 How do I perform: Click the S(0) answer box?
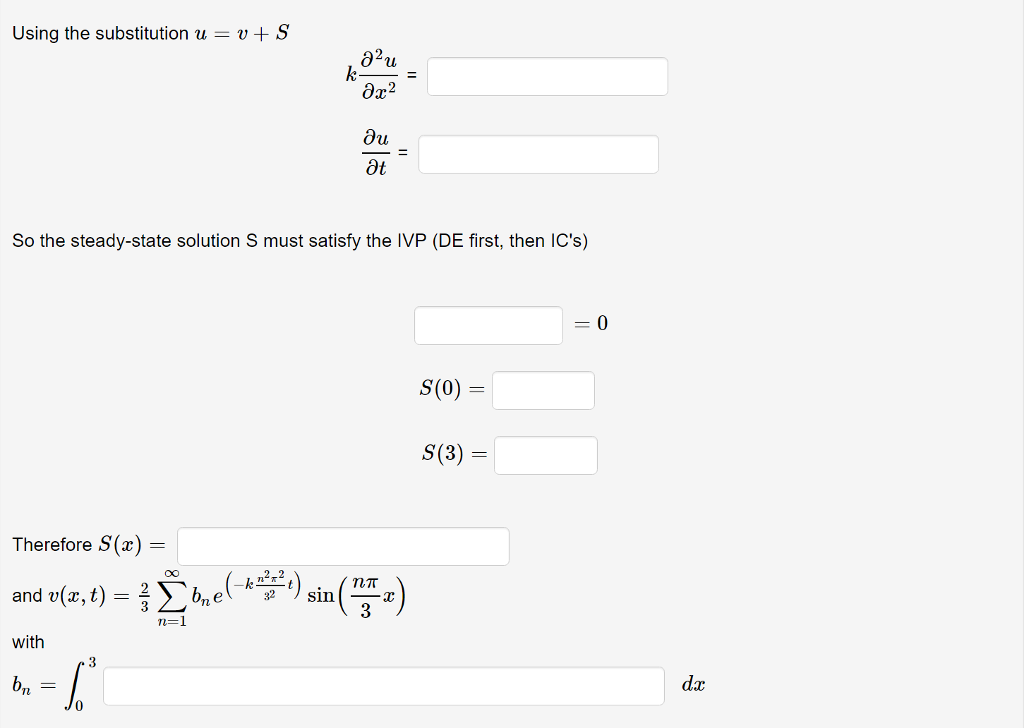pyautogui.click(x=543, y=390)
